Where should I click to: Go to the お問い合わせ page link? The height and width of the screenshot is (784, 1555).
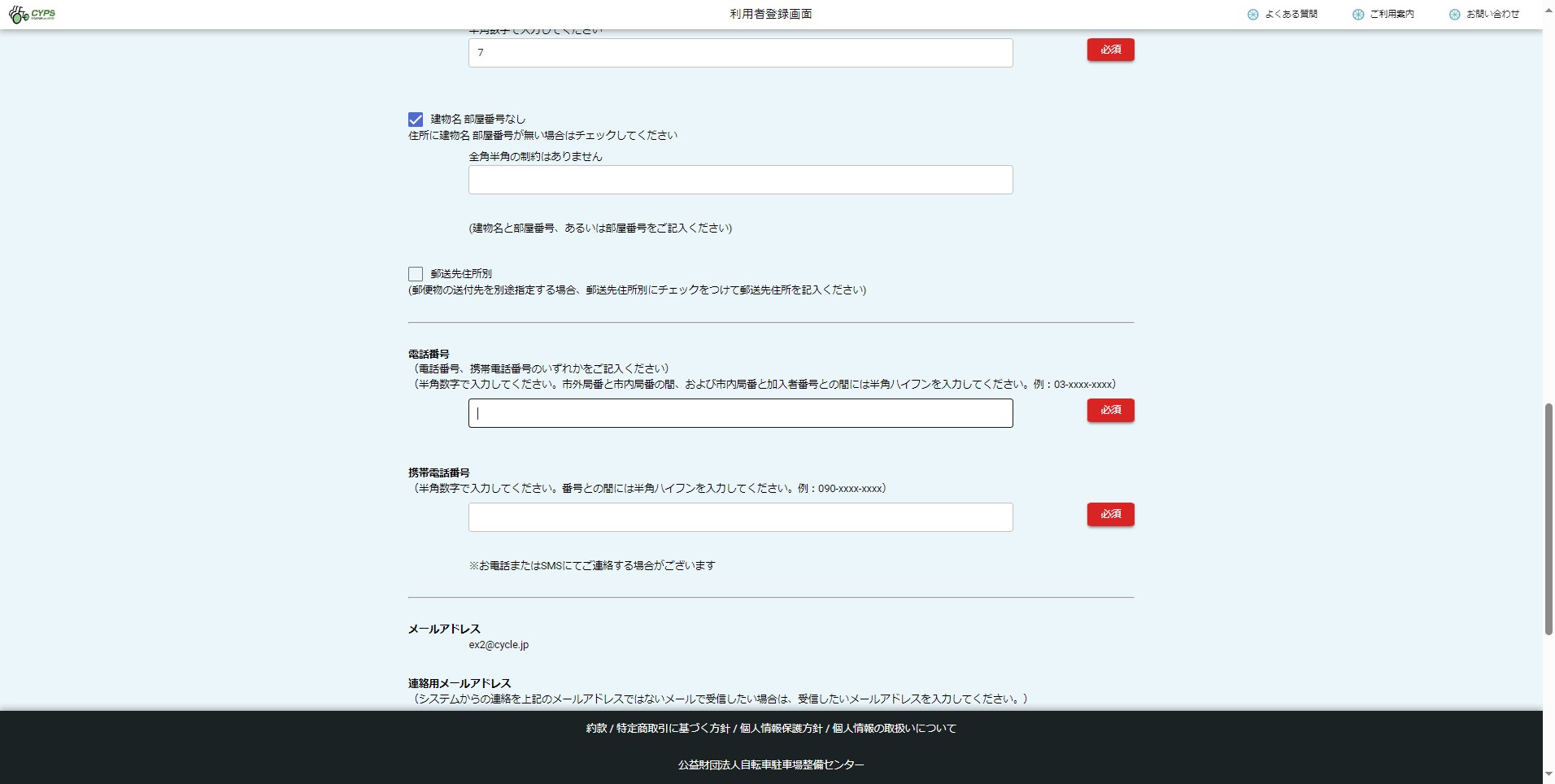[1492, 15]
